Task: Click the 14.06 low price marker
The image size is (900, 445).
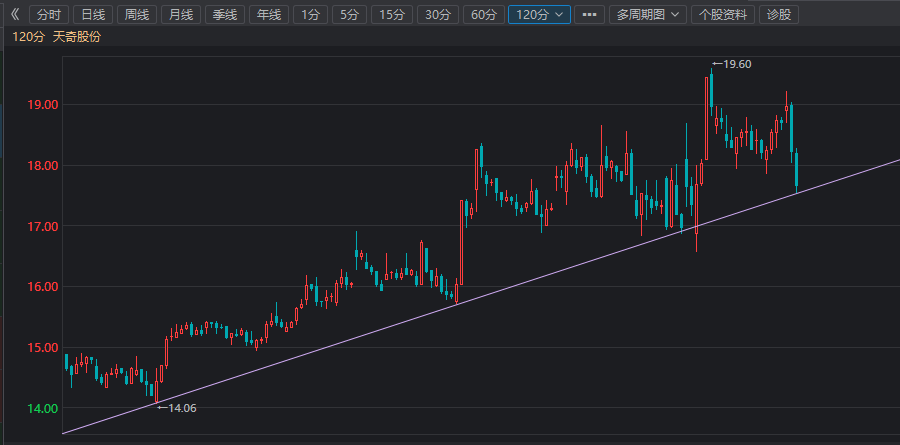Action: [x=177, y=408]
